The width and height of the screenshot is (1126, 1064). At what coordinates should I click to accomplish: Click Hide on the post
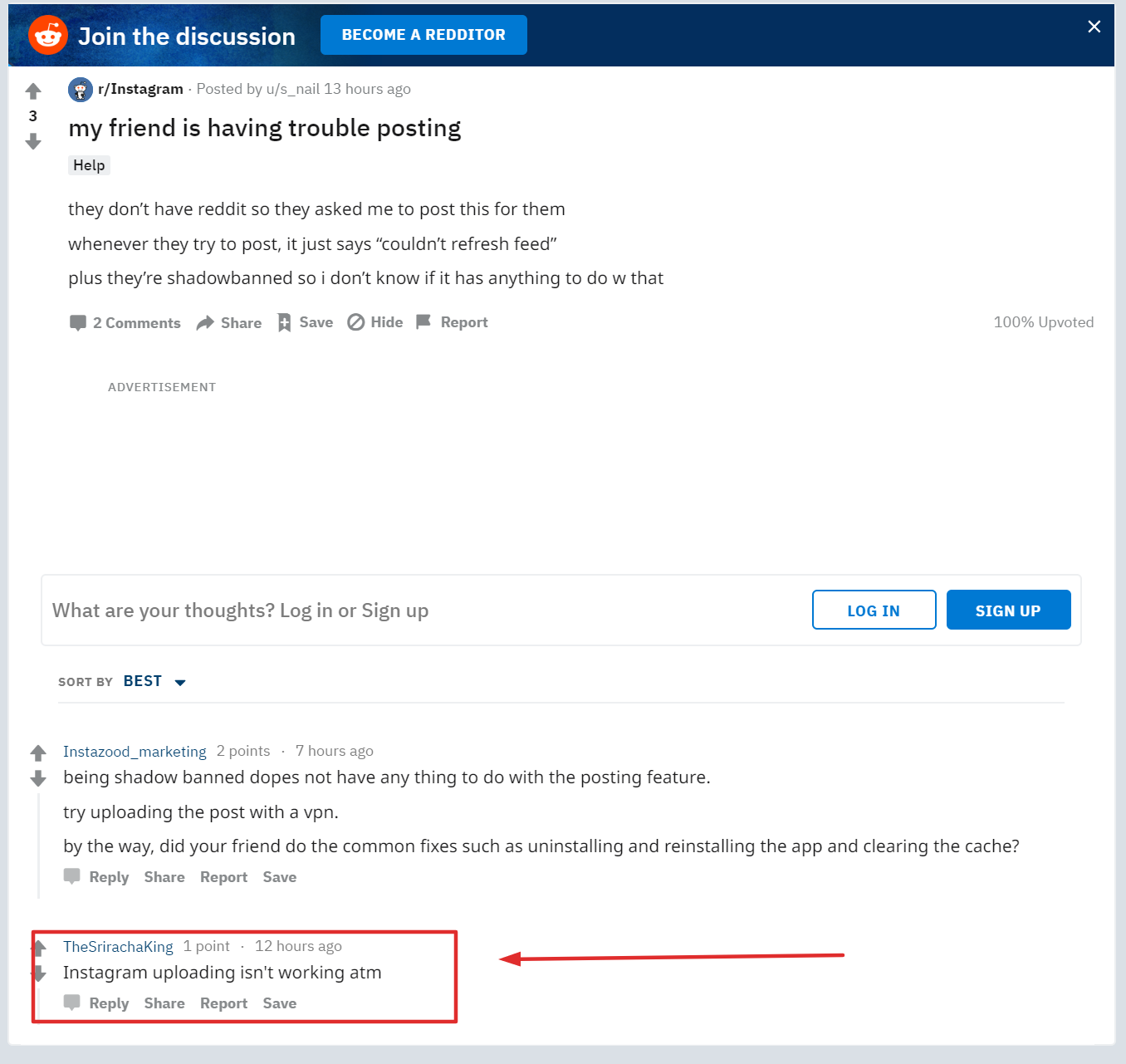(x=387, y=322)
